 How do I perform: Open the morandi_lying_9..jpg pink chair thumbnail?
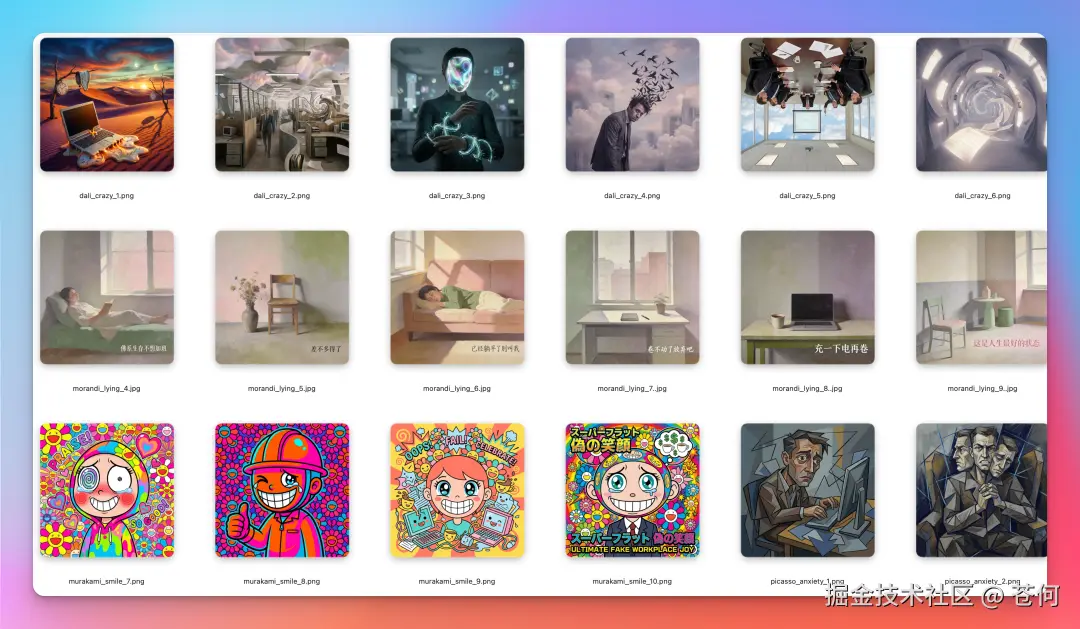coord(982,297)
